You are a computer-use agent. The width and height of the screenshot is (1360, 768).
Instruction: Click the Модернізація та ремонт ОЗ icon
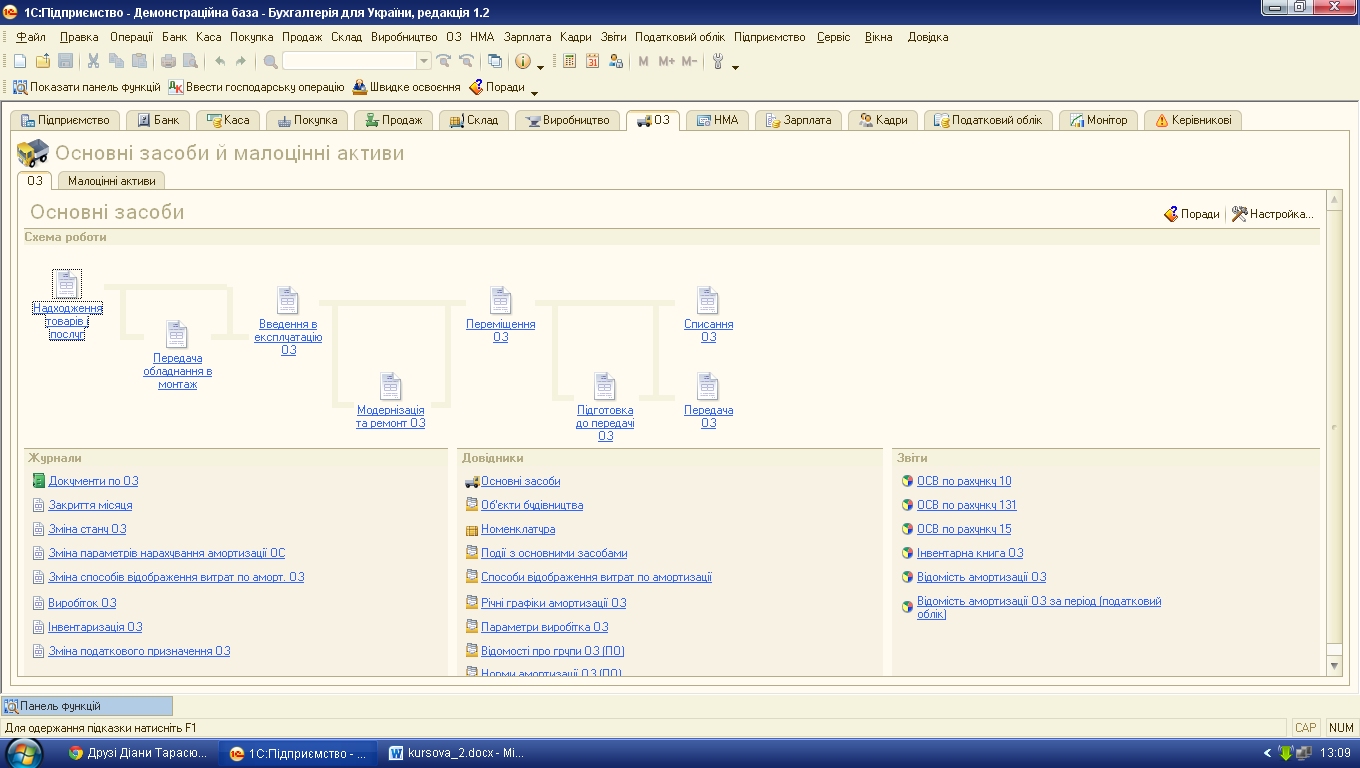[x=391, y=386]
